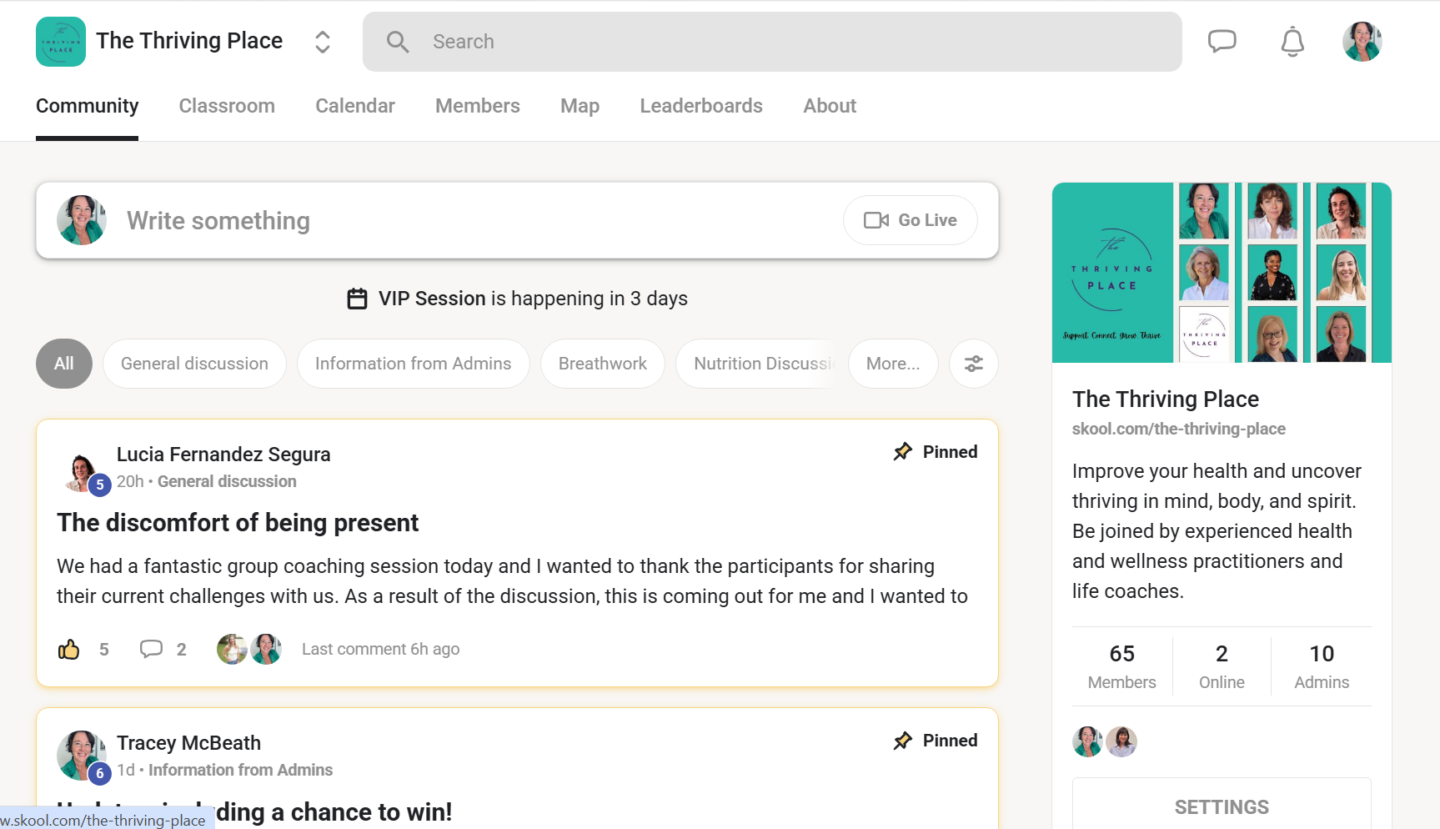Image resolution: width=1440 pixels, height=829 pixels.
Task: Click Information from Admins under Tracey's name
Action: point(241,770)
